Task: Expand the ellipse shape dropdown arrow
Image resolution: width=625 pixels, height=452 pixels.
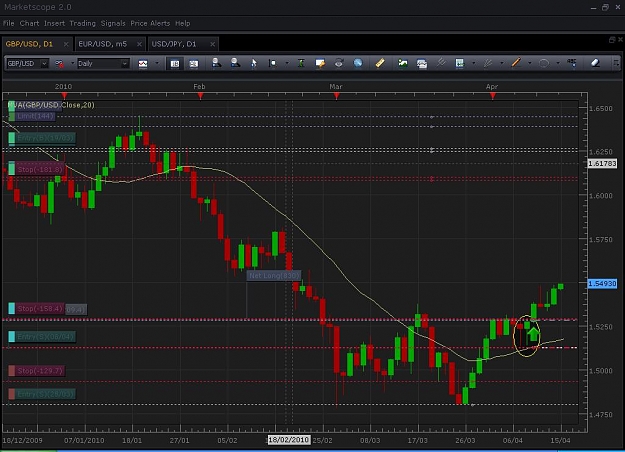Action: (x=558, y=63)
